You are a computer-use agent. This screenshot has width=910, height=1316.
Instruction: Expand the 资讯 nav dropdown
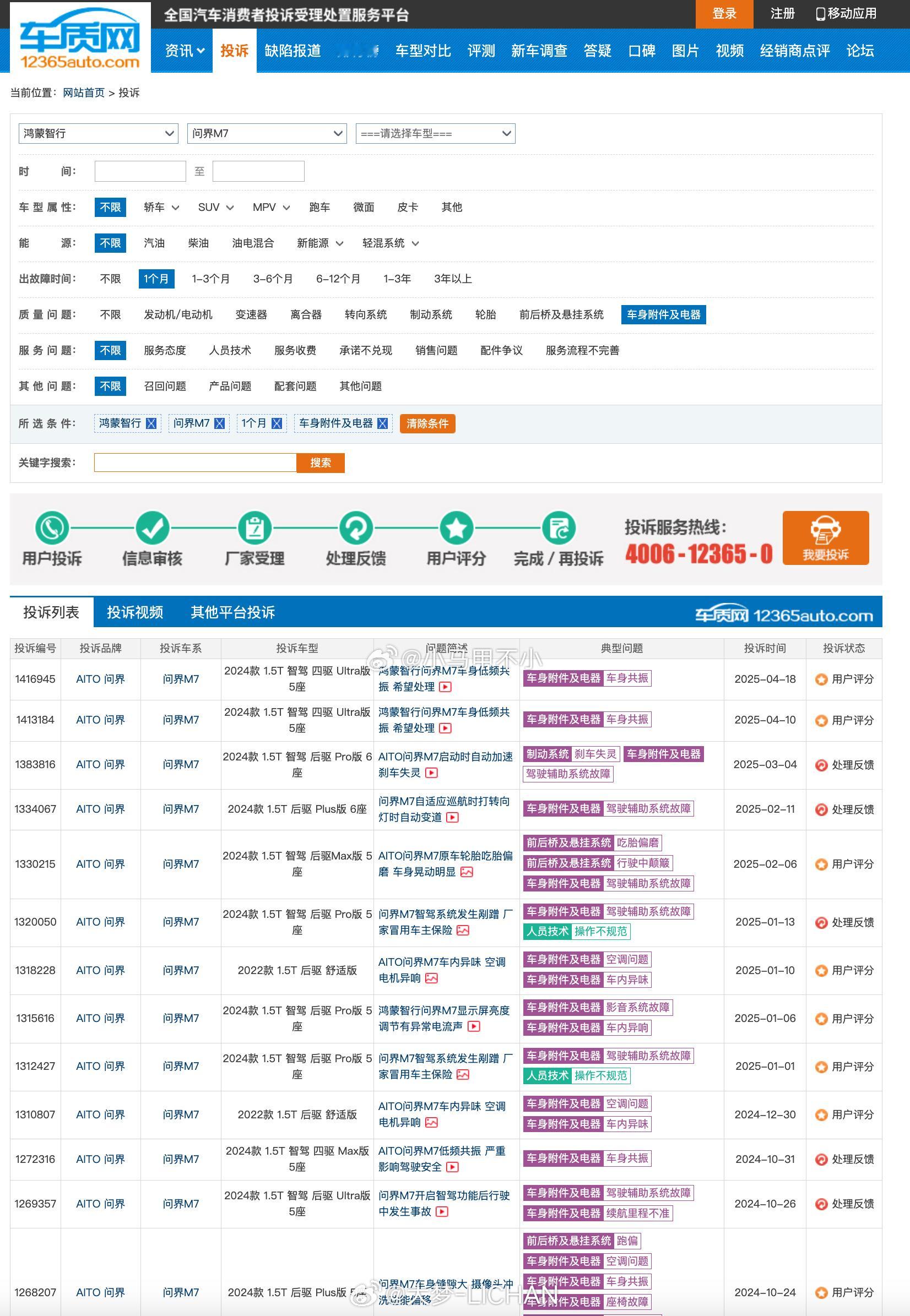(185, 51)
